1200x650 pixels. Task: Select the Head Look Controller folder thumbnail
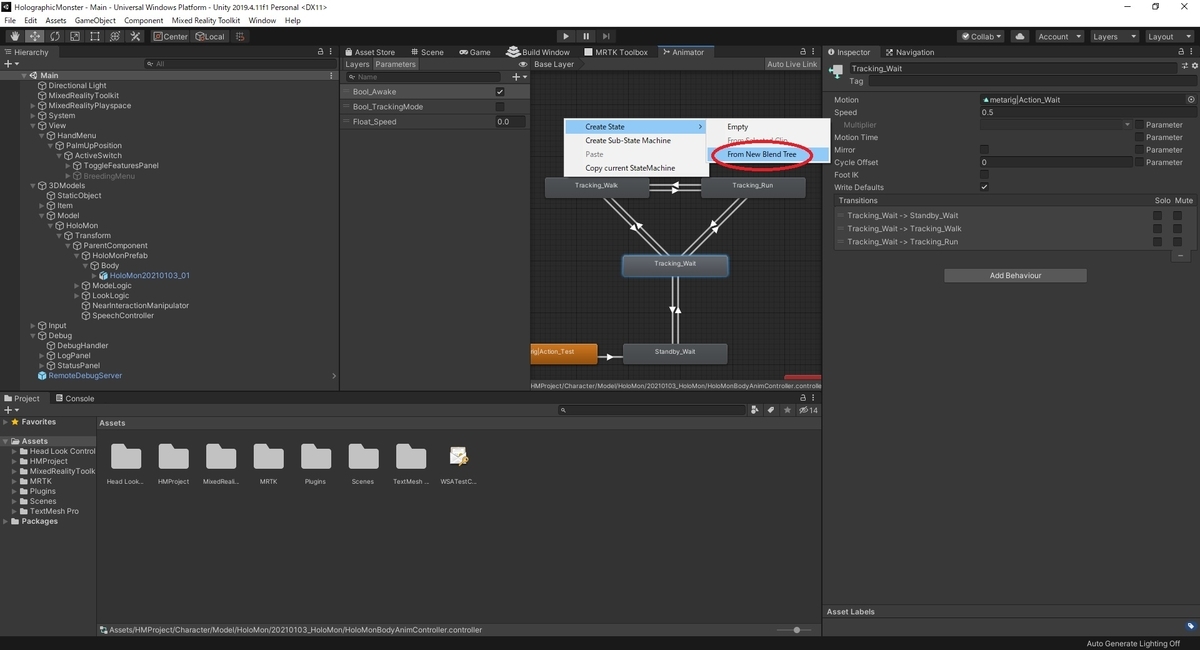pos(126,456)
